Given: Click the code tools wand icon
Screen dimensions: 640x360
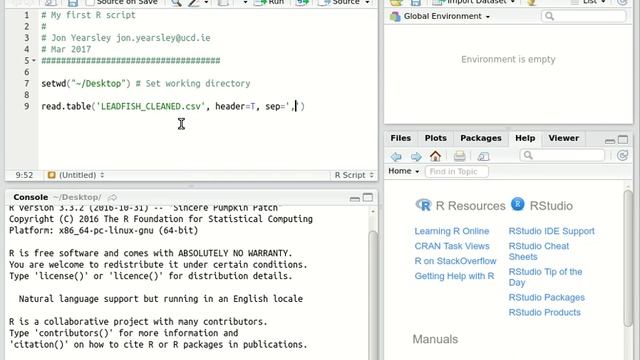Looking at the screenshot, I should (193, 2).
